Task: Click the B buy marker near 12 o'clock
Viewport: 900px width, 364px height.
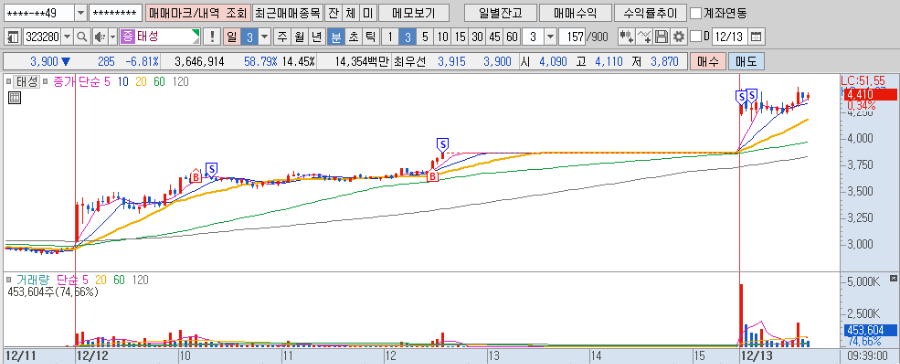Action: 433,176
